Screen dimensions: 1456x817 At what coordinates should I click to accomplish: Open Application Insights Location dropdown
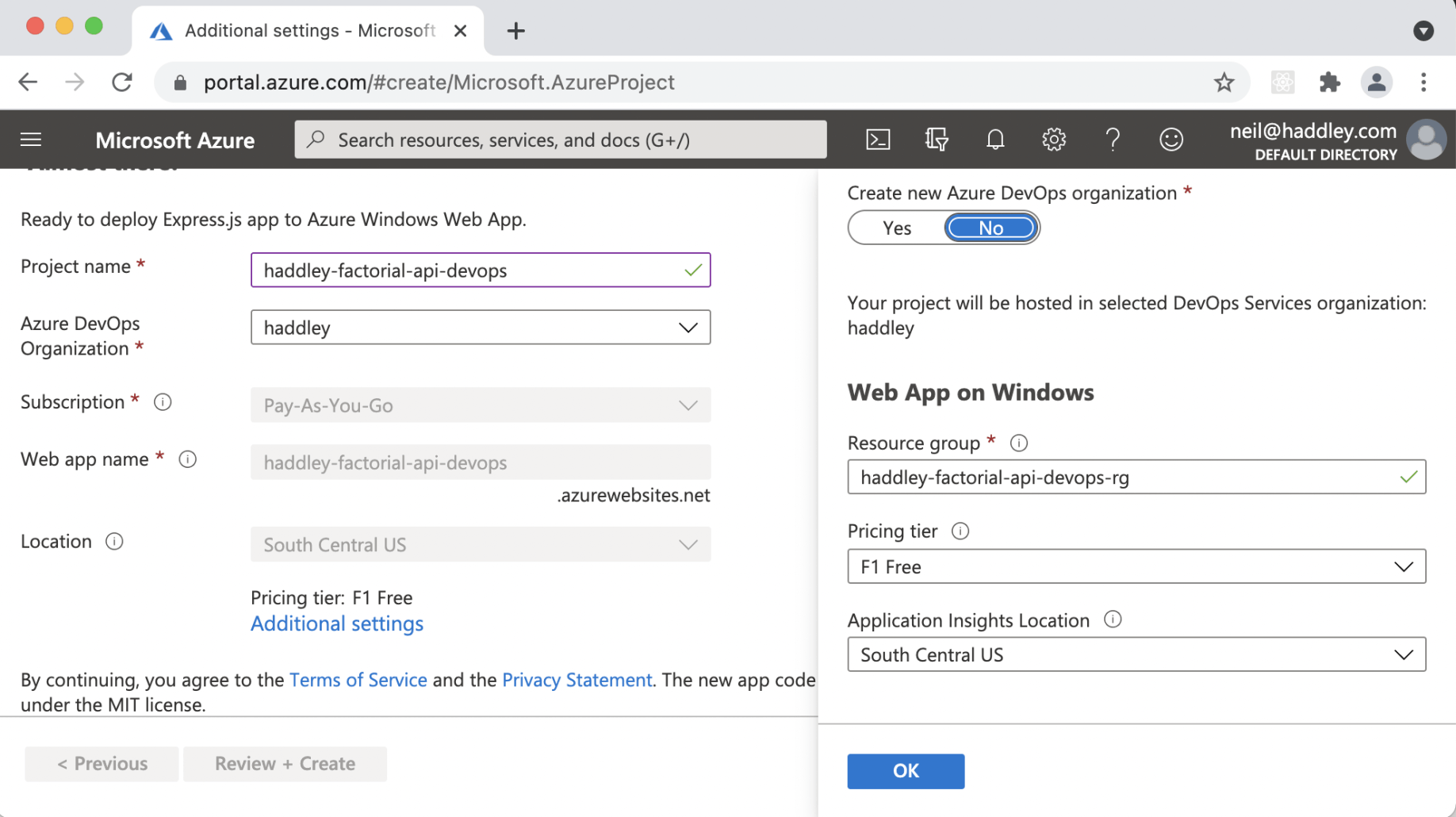[x=1136, y=655]
